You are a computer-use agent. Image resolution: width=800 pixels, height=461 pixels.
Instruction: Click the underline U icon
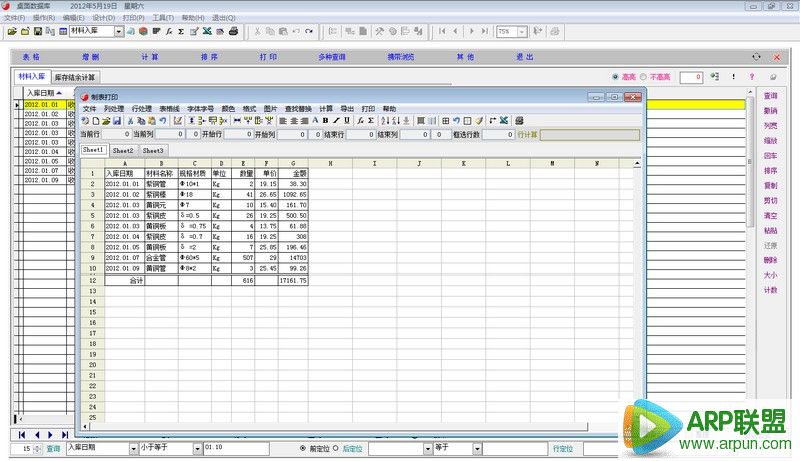(x=347, y=121)
